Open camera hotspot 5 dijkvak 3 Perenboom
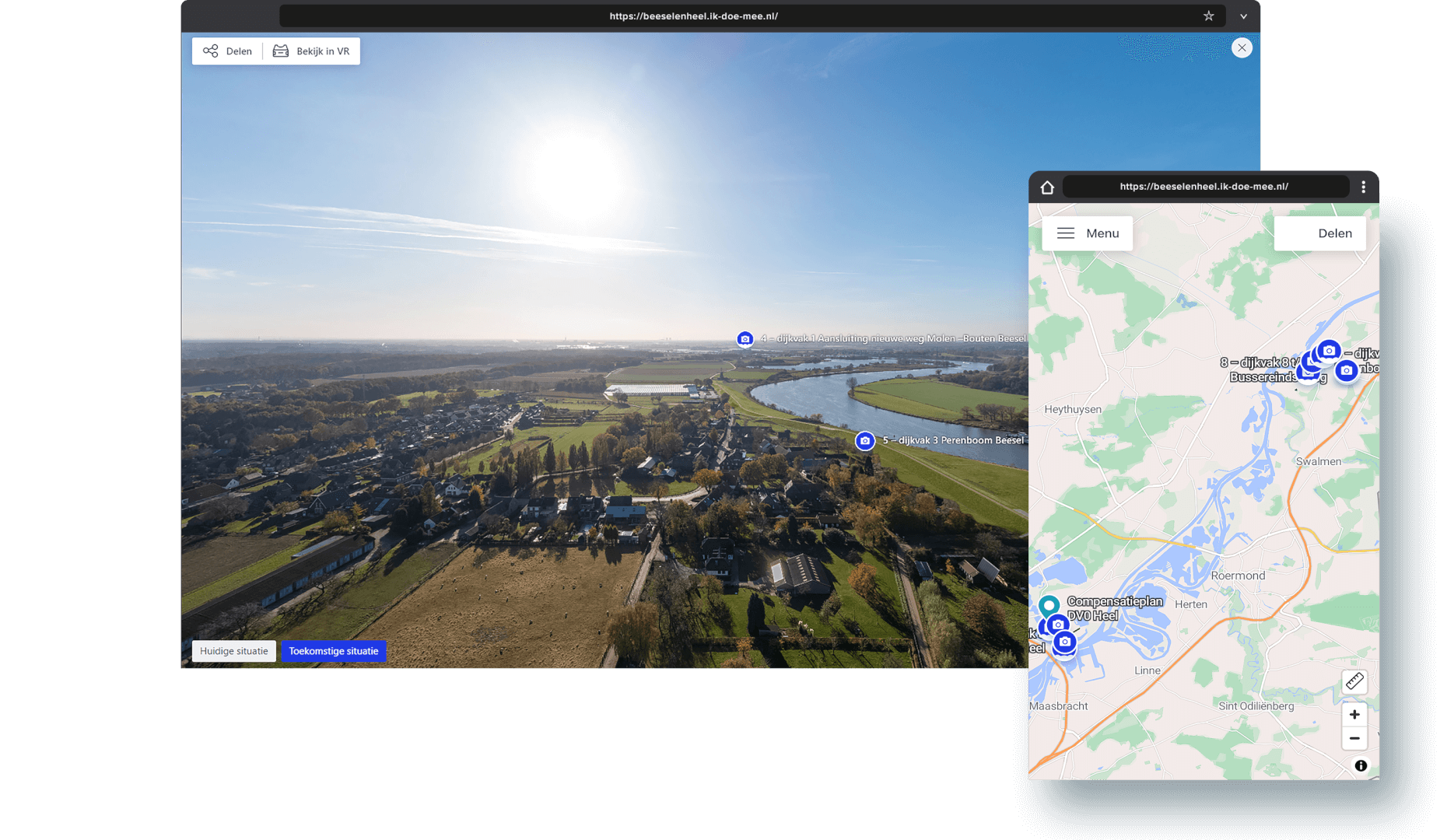Screen dimensions: 1440x840 [x=865, y=441]
